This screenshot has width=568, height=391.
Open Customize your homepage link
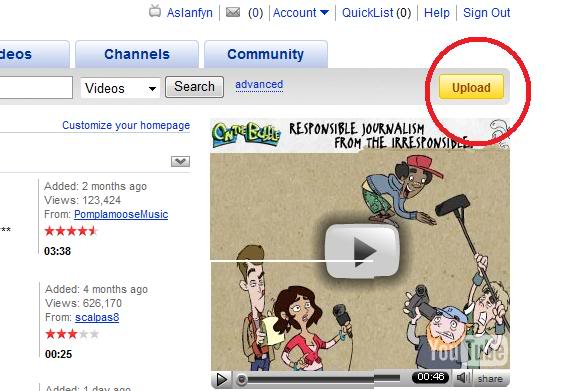click(x=126, y=125)
